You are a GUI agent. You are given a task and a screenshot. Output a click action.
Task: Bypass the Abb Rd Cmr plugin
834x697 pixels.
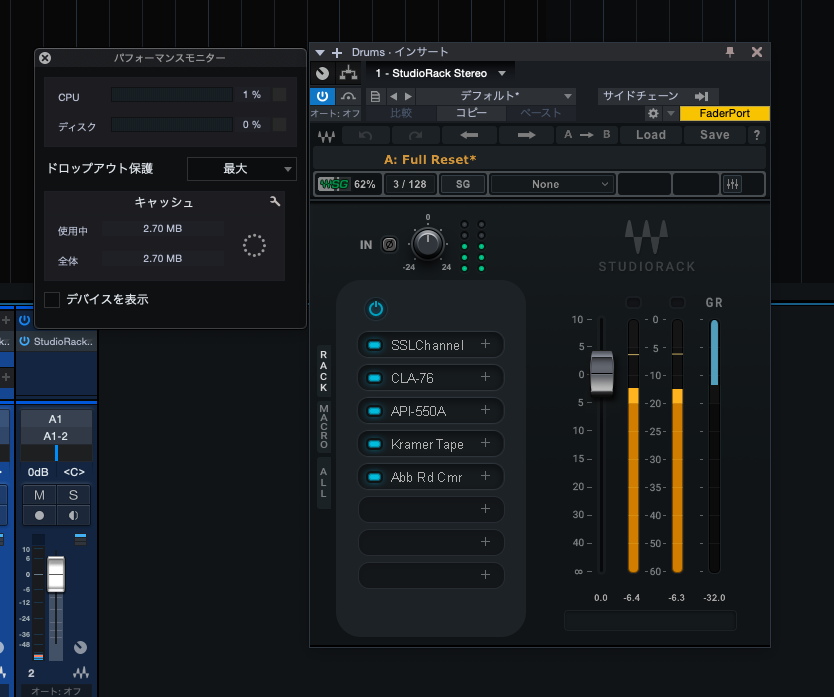click(x=374, y=477)
